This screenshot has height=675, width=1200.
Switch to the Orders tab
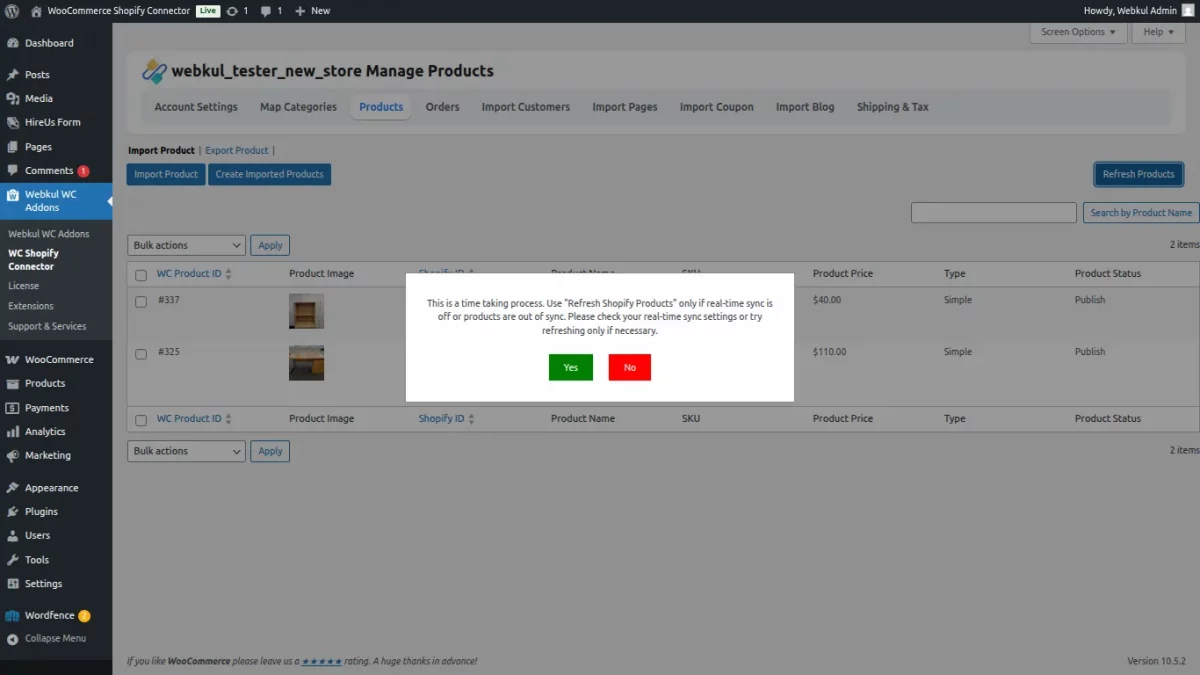pyautogui.click(x=442, y=107)
